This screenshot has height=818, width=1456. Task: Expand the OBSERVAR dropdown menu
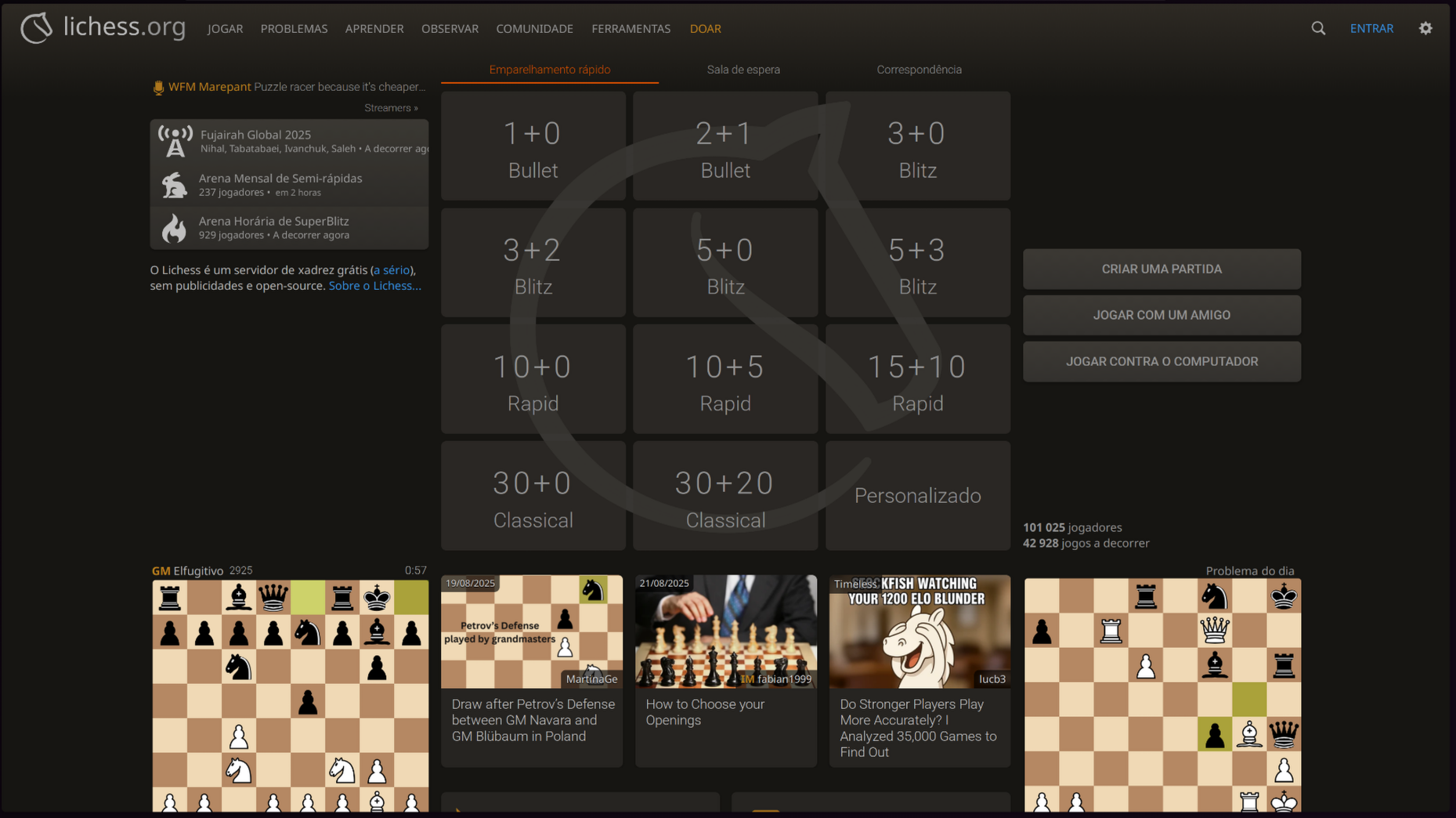(450, 28)
